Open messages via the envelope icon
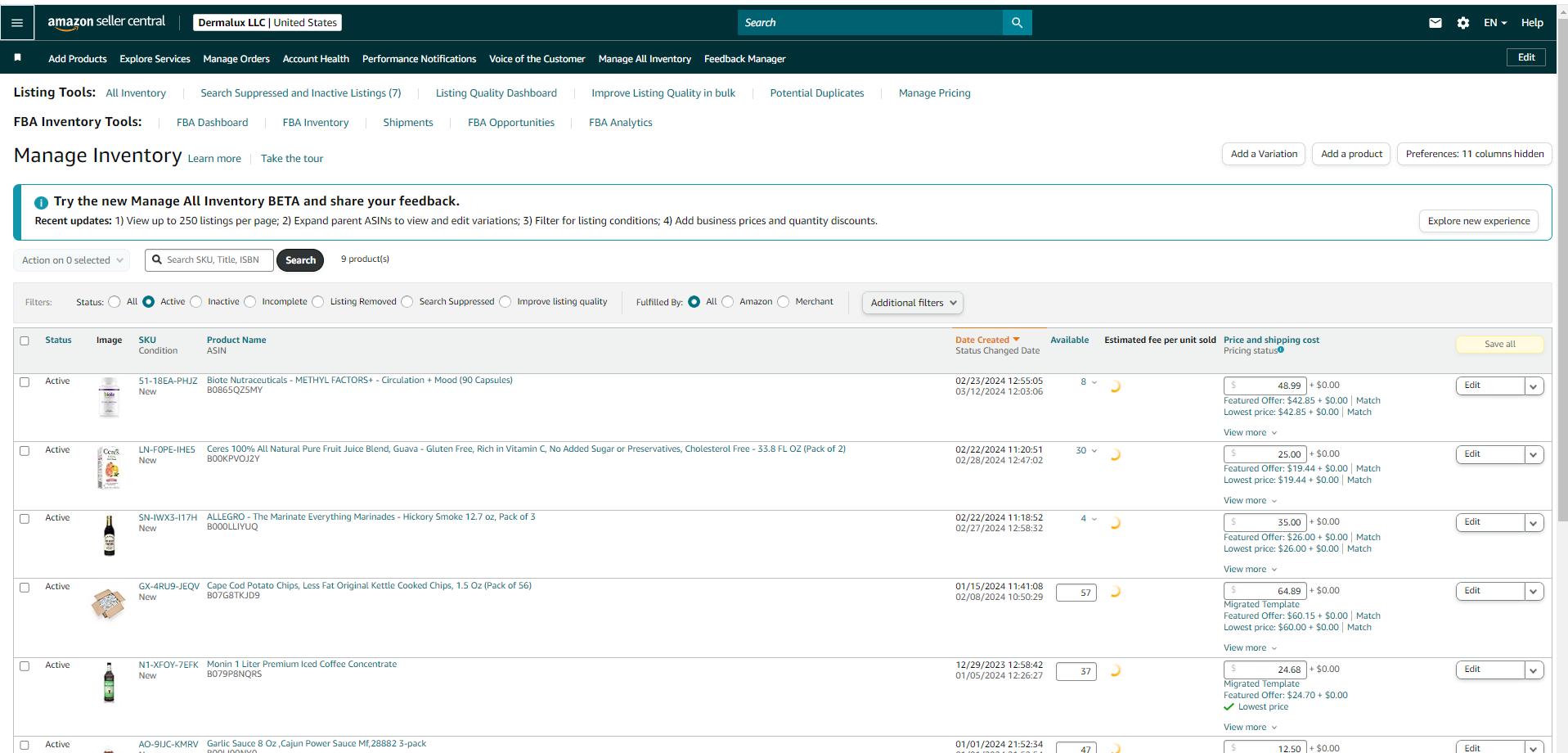The image size is (1568, 753). (x=1435, y=23)
